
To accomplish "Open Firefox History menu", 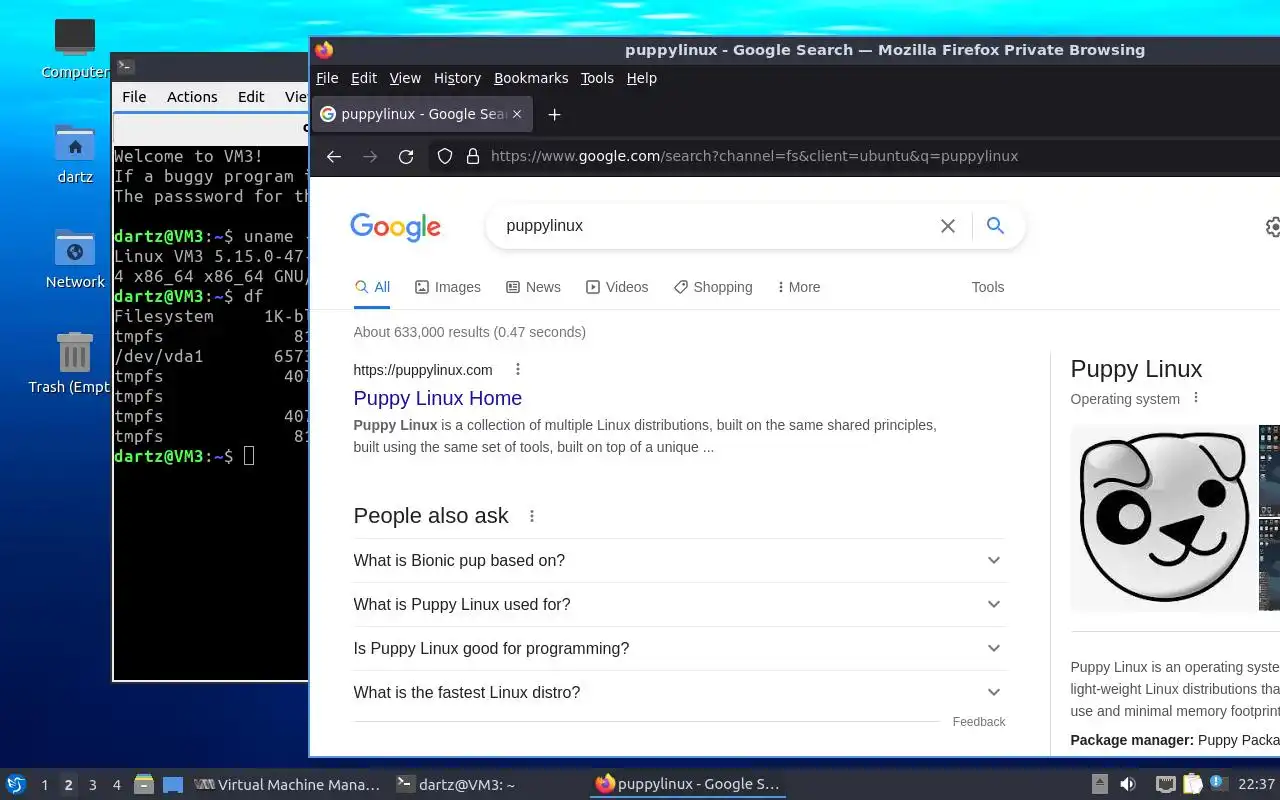I will [457, 78].
